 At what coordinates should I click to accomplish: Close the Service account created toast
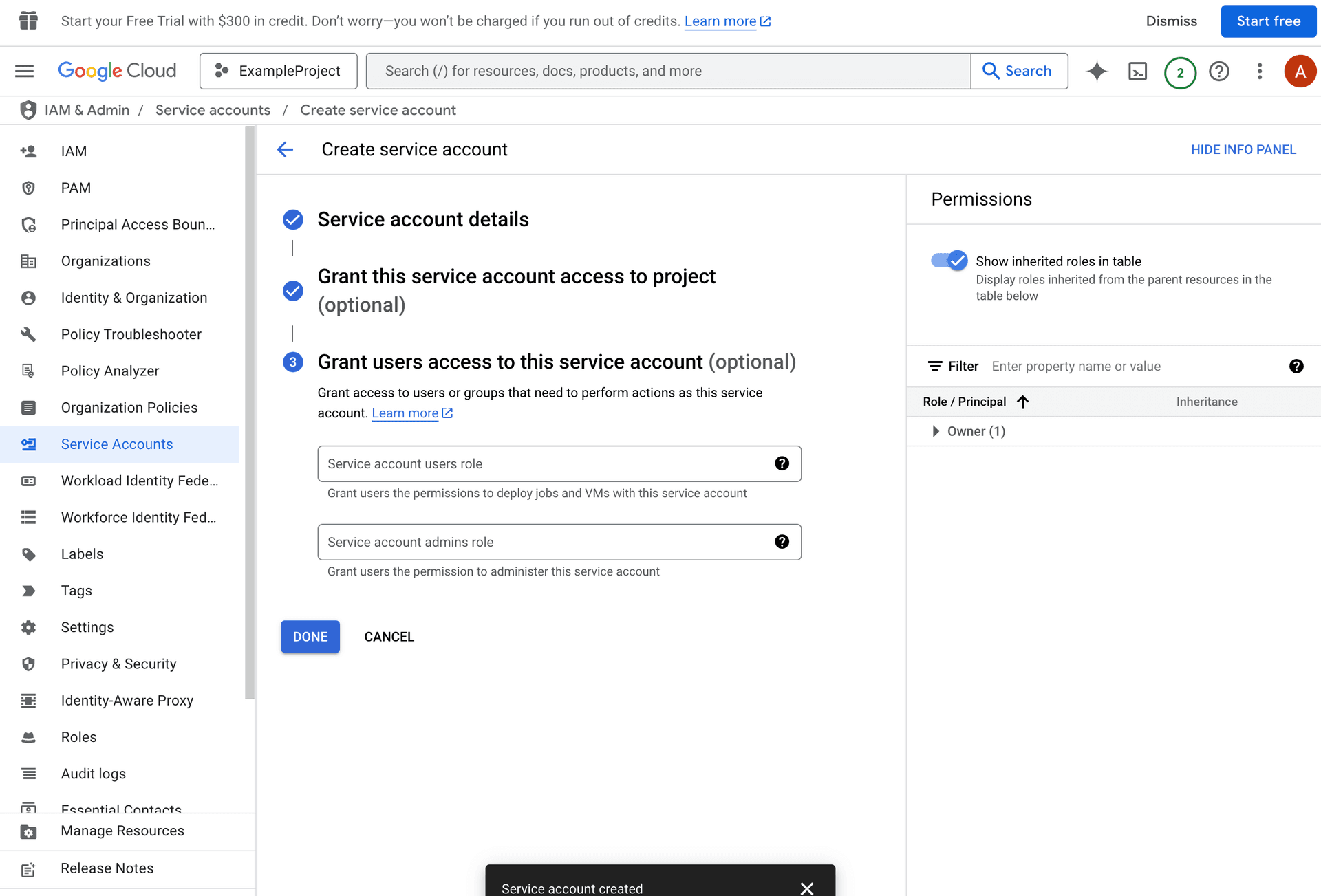(x=807, y=888)
